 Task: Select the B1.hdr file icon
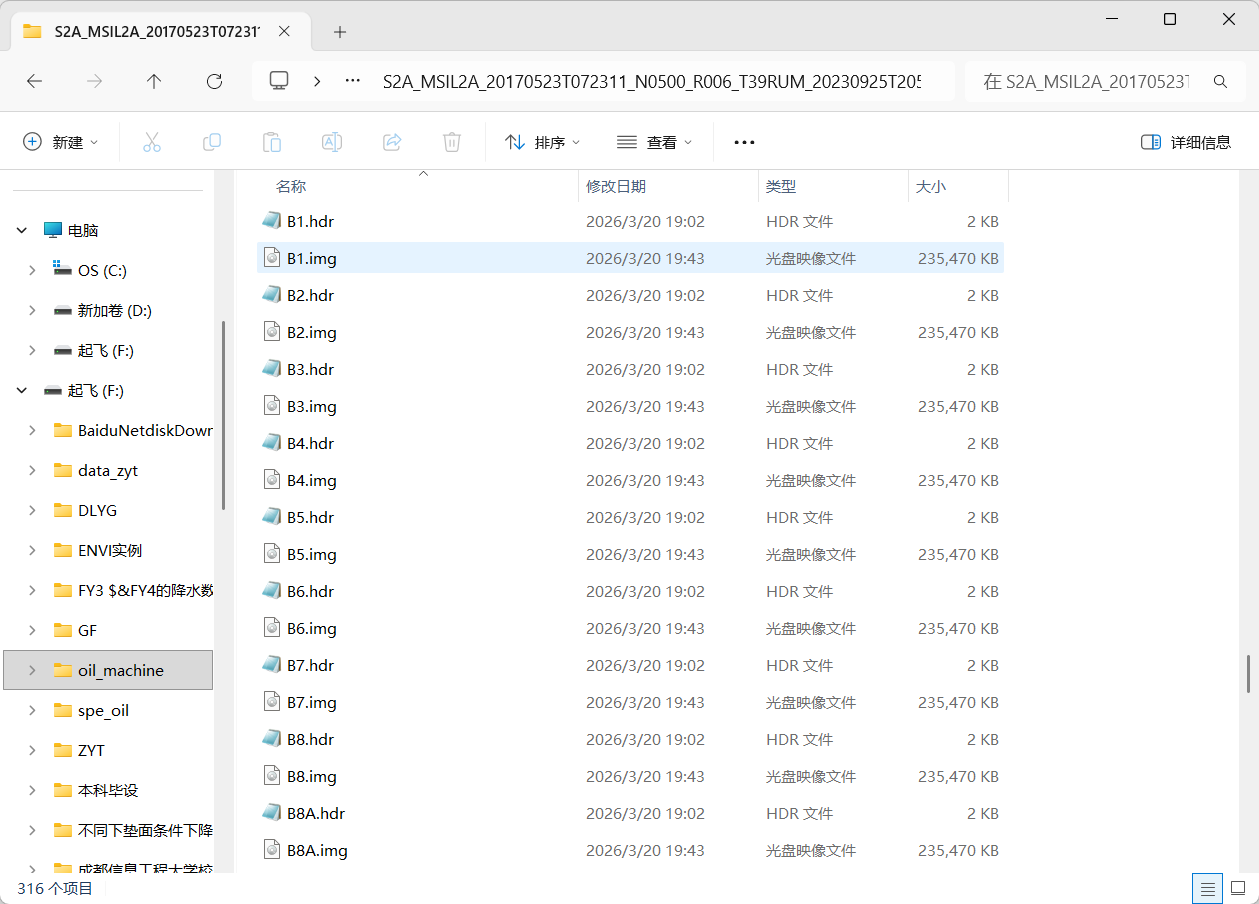271,221
